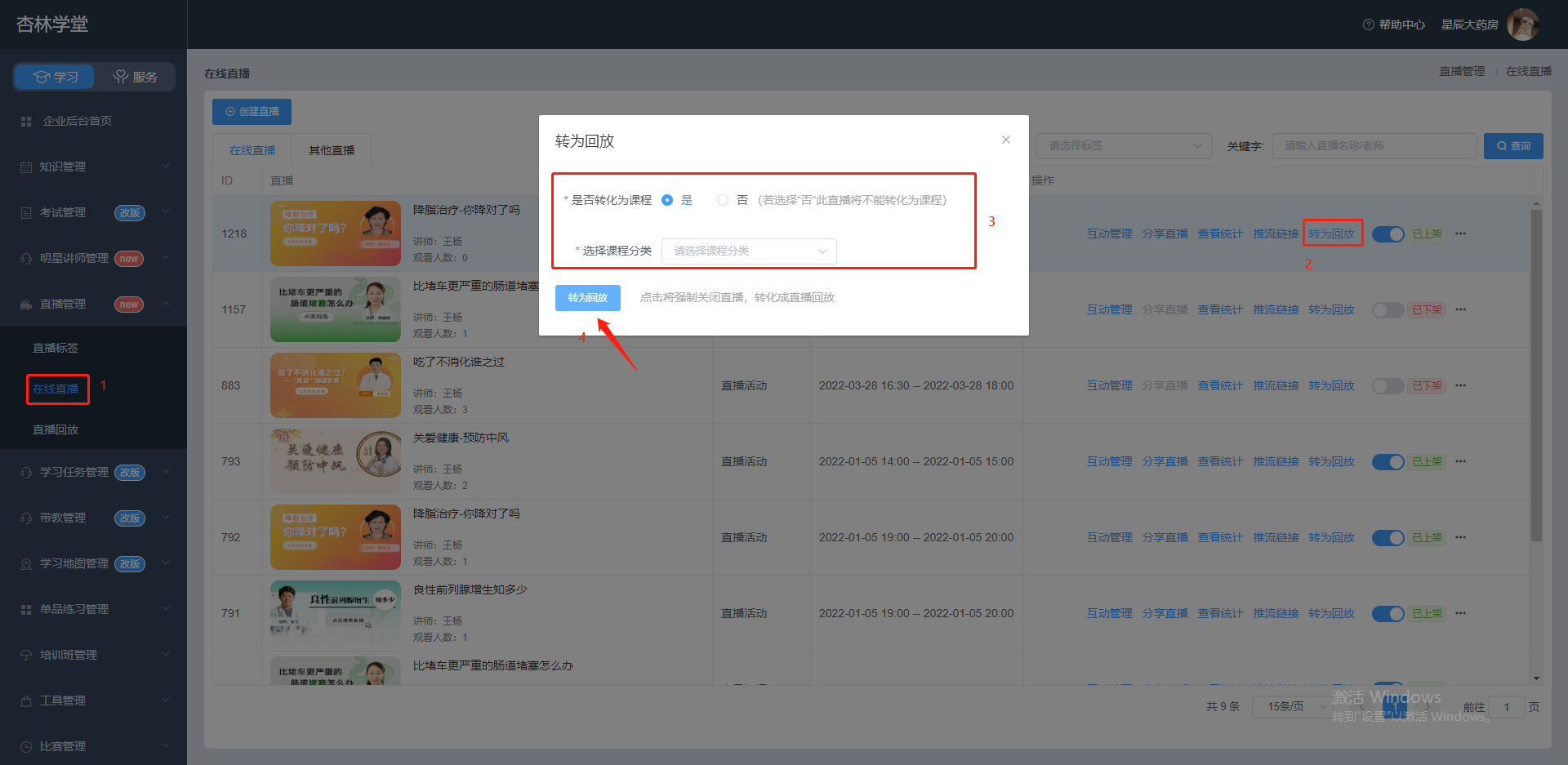
Task: Expand the 学习任务管理 sidebar menu
Action: point(94,472)
